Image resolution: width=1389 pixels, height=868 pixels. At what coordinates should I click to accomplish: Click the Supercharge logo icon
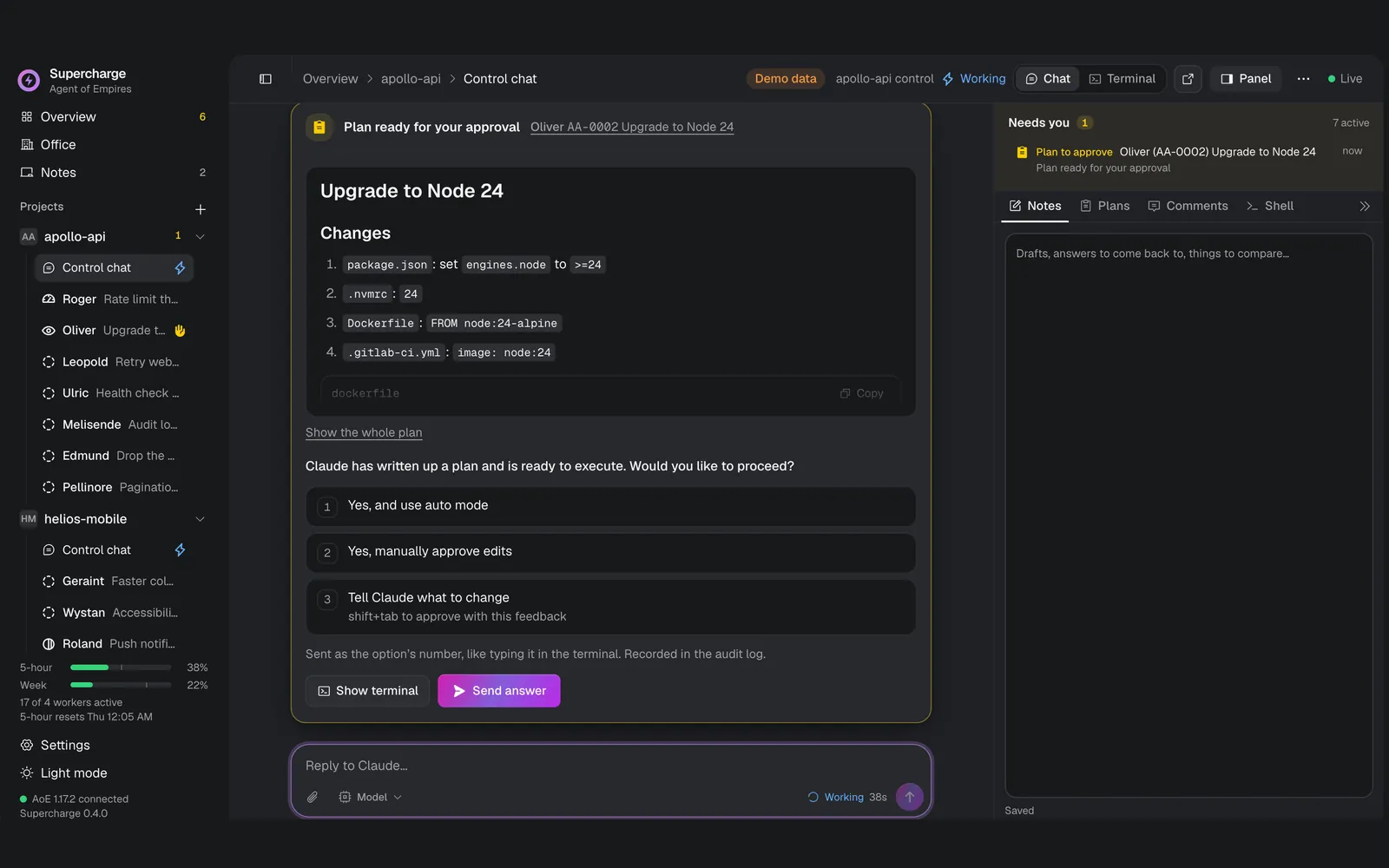coord(29,81)
